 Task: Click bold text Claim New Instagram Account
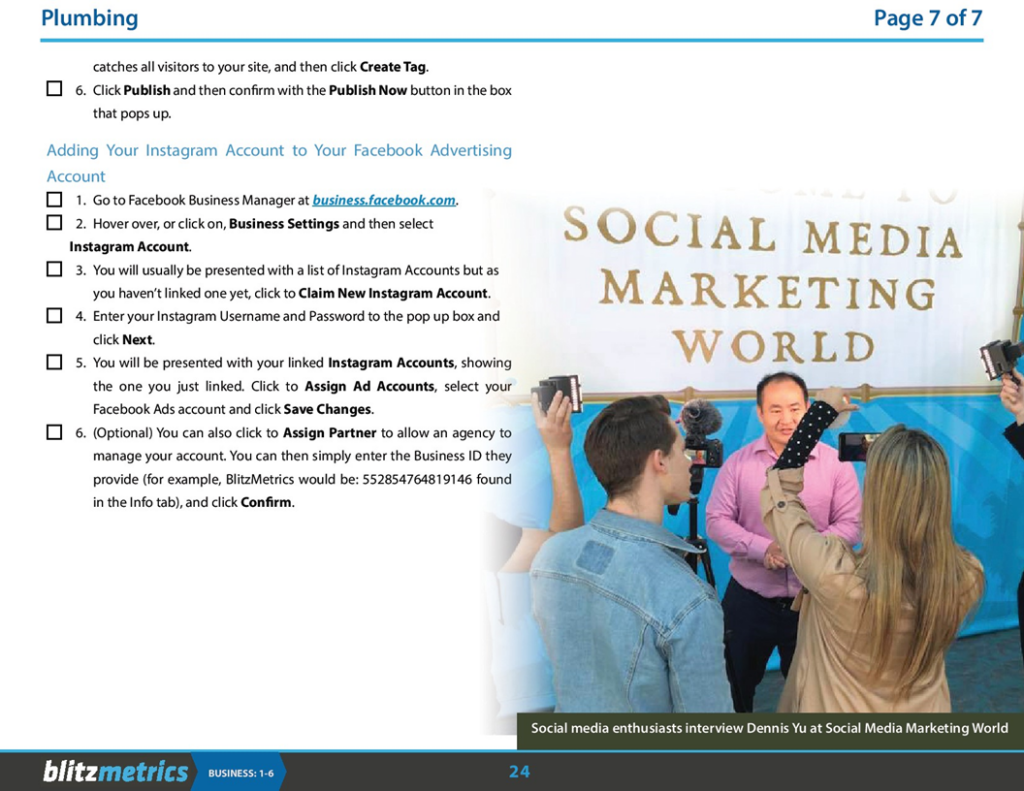tap(393, 293)
